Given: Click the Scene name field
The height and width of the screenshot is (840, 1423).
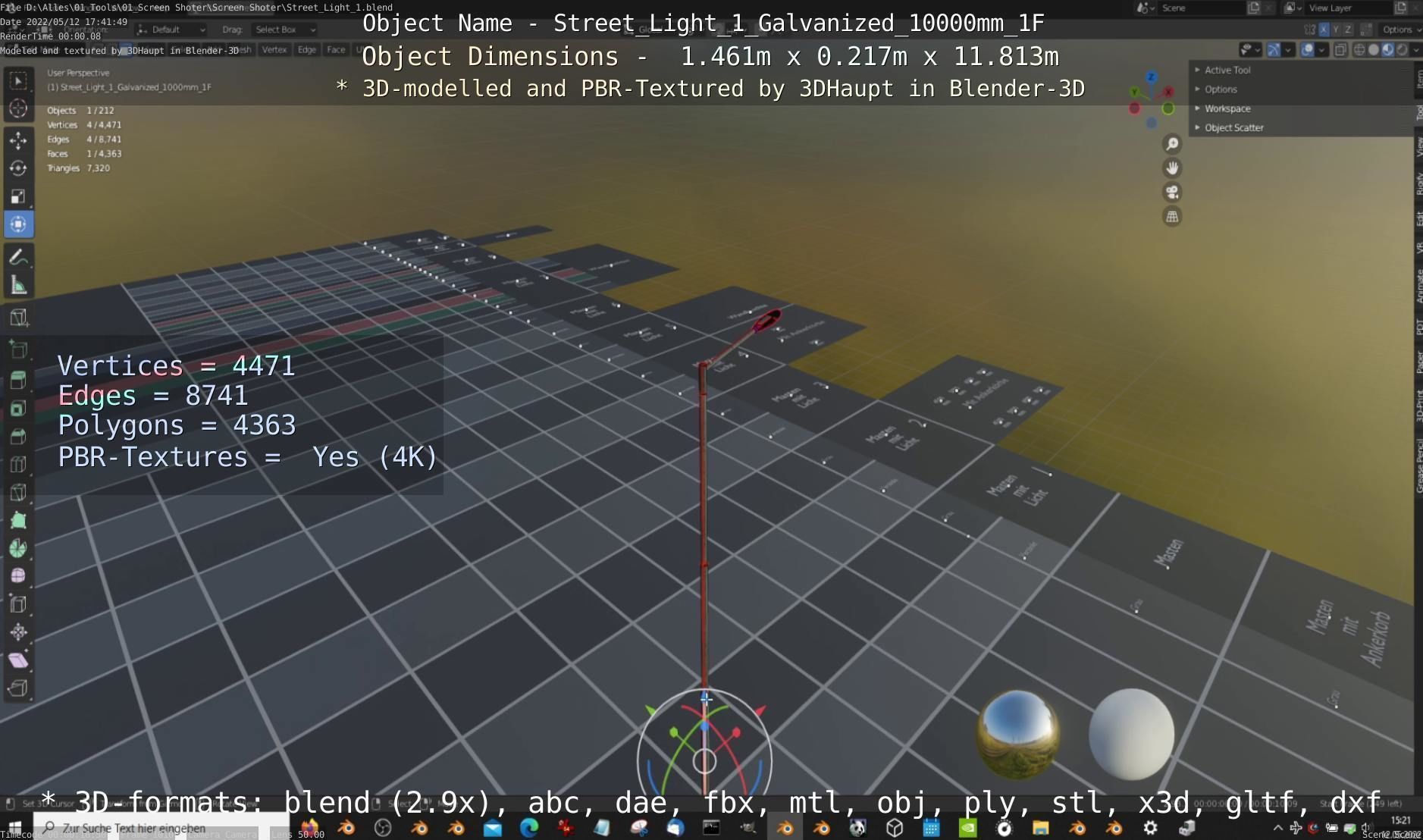Looking at the screenshot, I should (x=1202, y=8).
